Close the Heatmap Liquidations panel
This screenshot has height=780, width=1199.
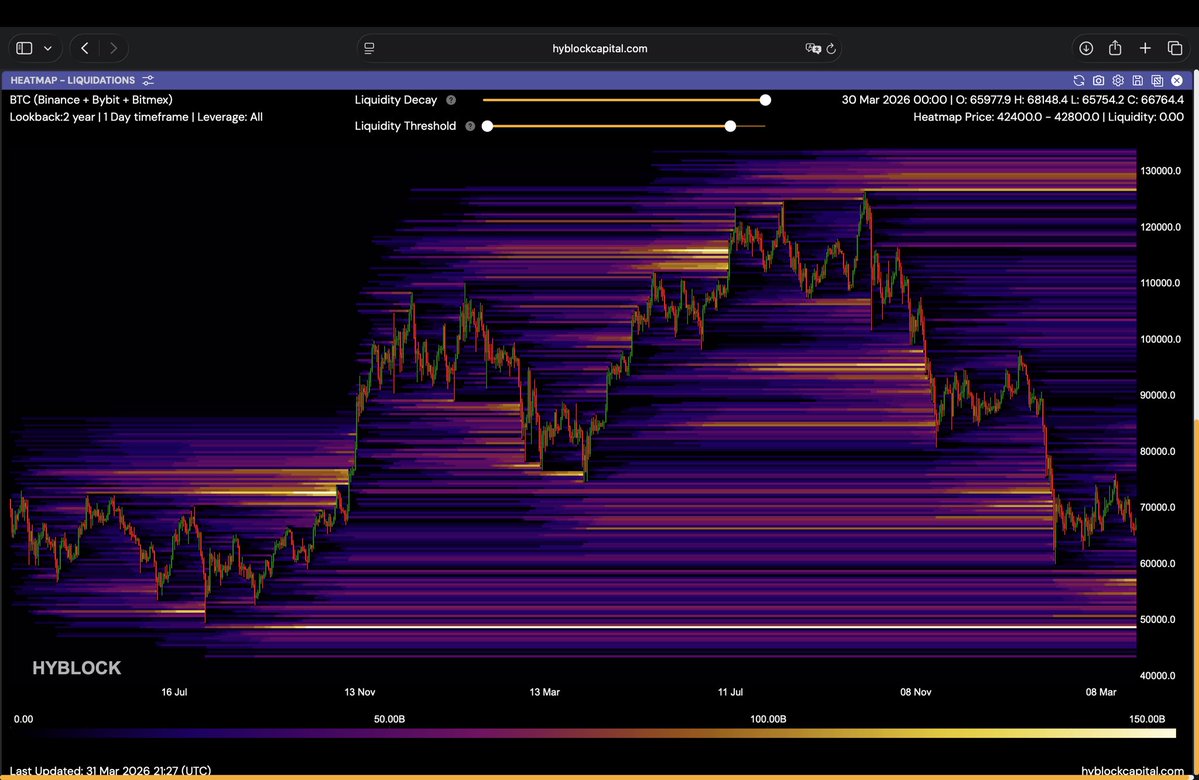point(1177,80)
